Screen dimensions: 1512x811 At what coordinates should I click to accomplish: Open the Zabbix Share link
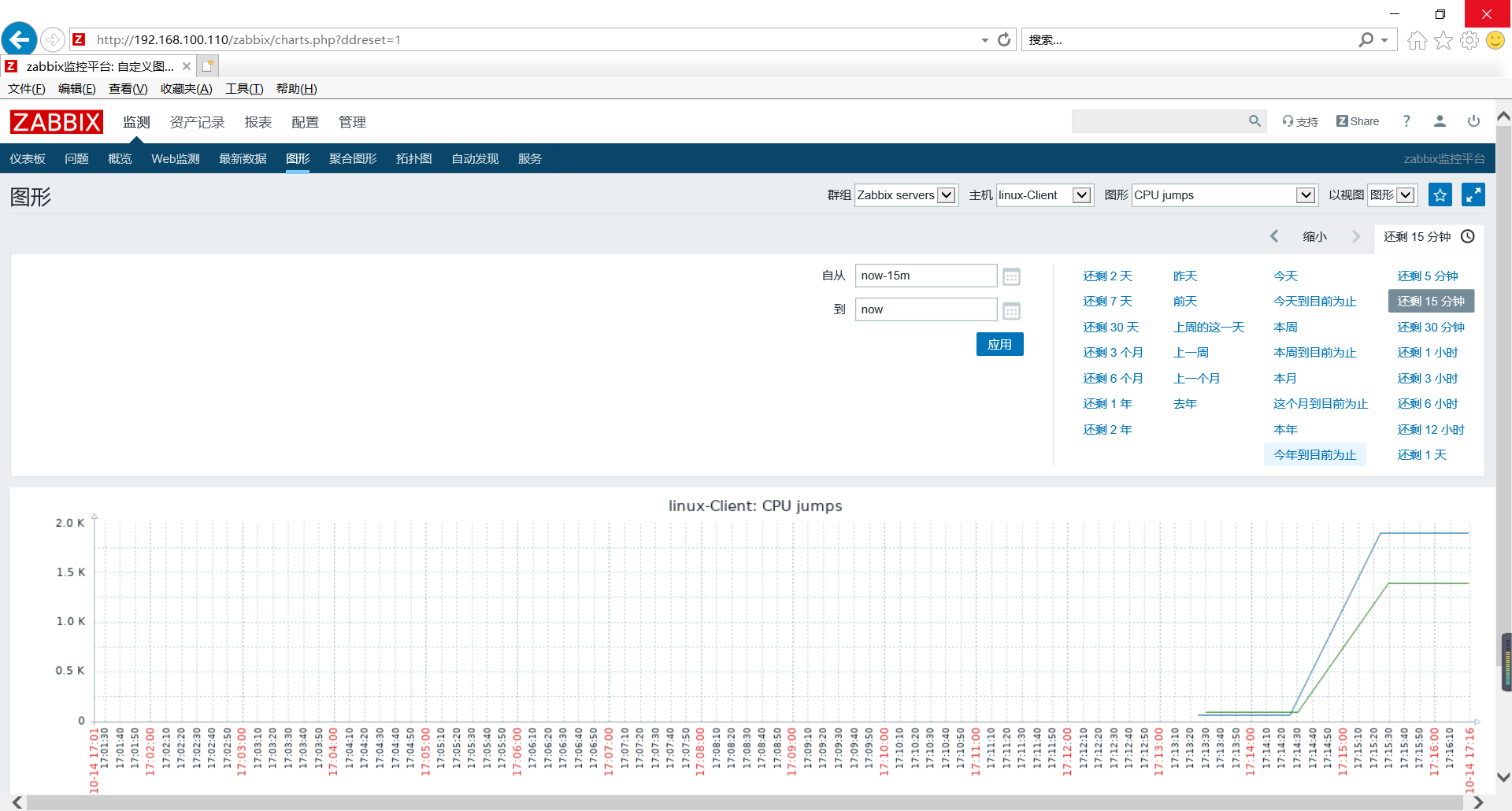(x=1358, y=121)
